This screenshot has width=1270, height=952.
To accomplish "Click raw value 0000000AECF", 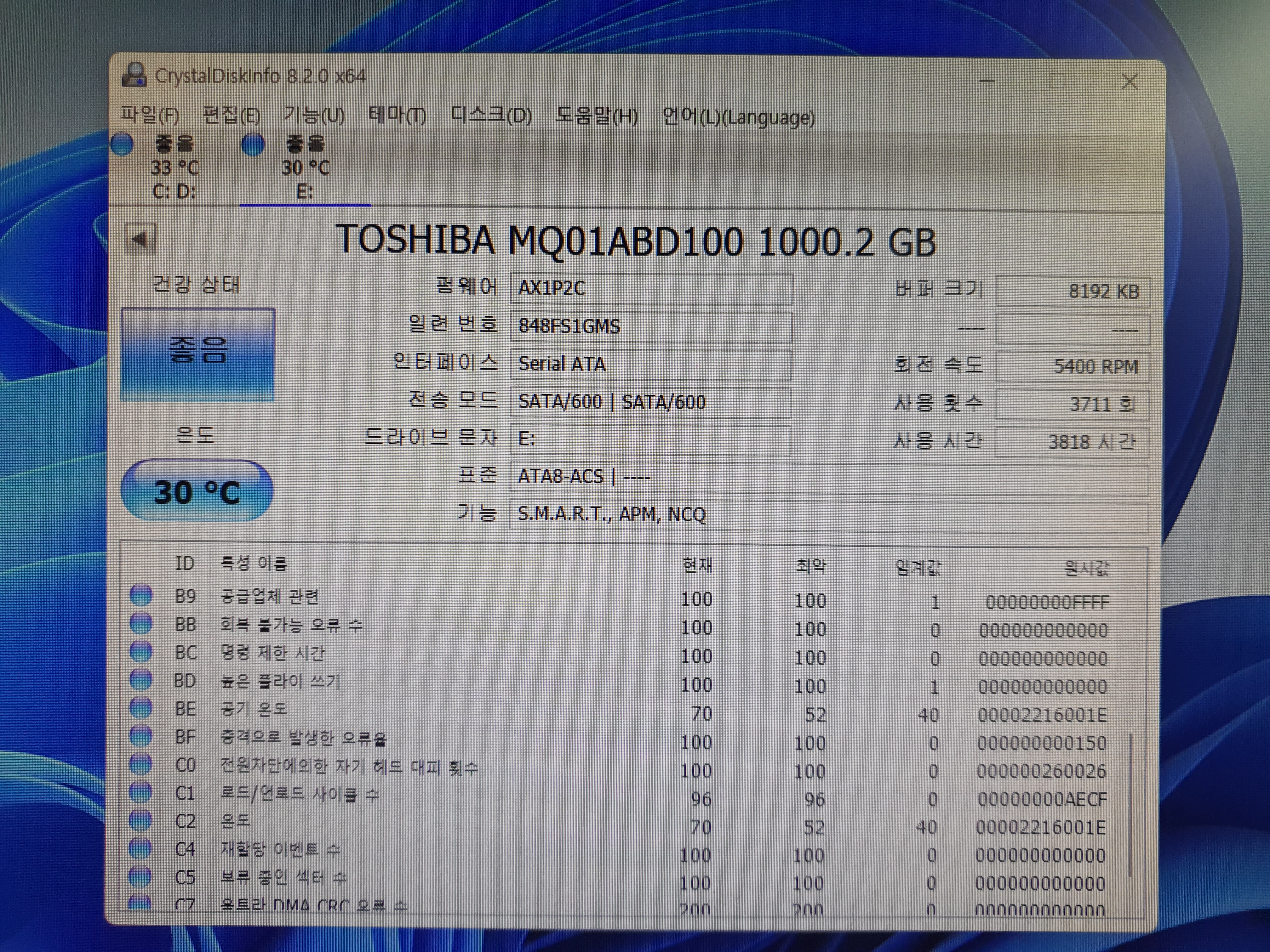I will click(1042, 799).
